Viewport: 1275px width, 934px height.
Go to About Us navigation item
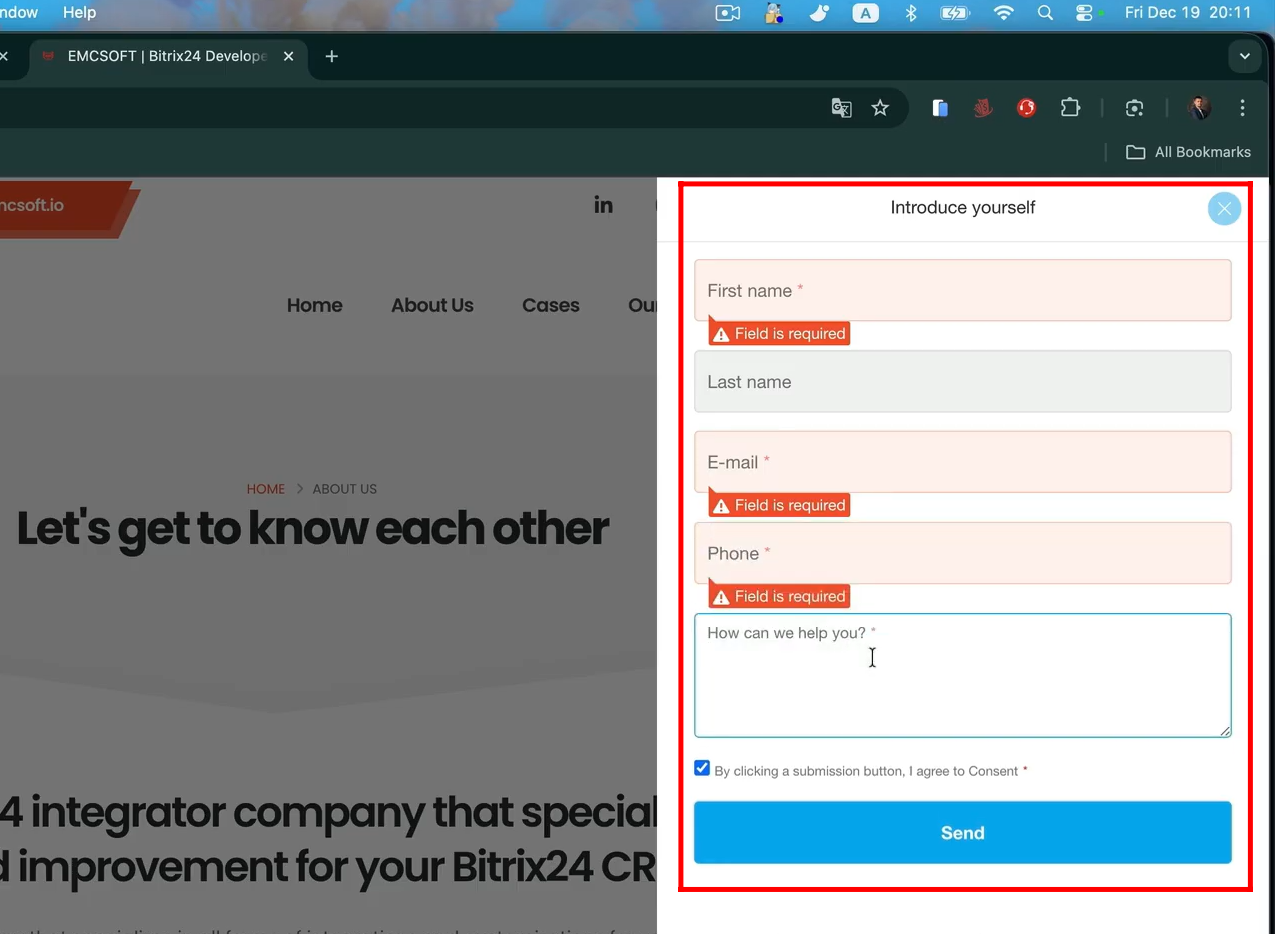pos(432,305)
